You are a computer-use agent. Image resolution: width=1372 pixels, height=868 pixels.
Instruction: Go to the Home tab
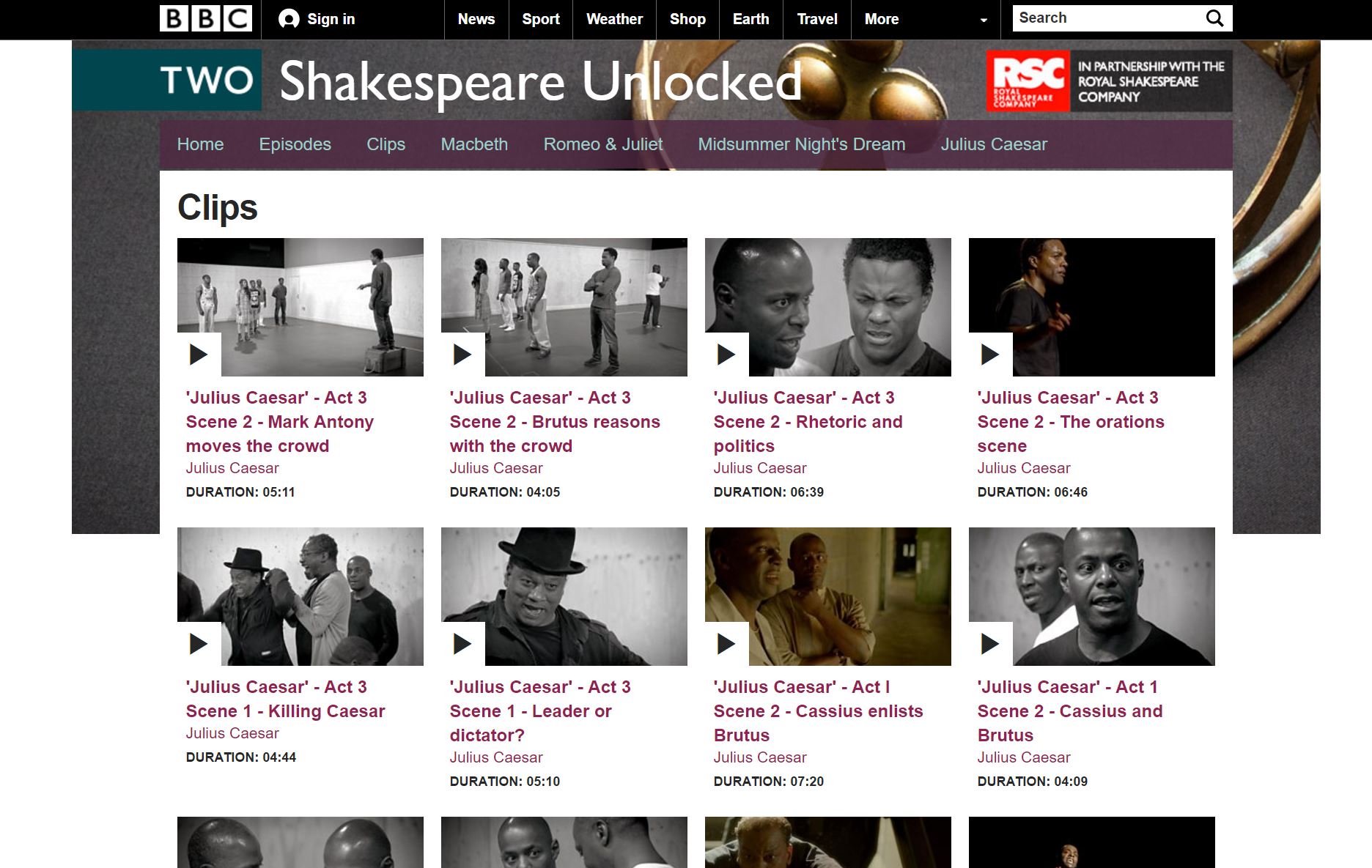200,144
